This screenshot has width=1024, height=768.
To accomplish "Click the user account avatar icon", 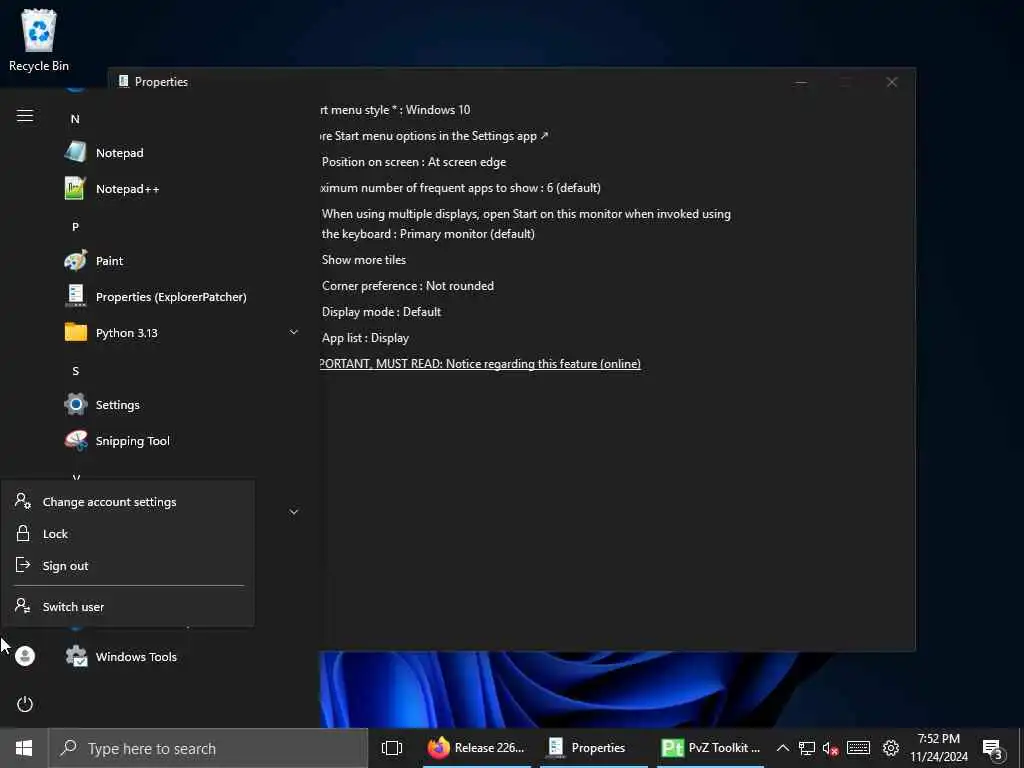I will (25, 656).
